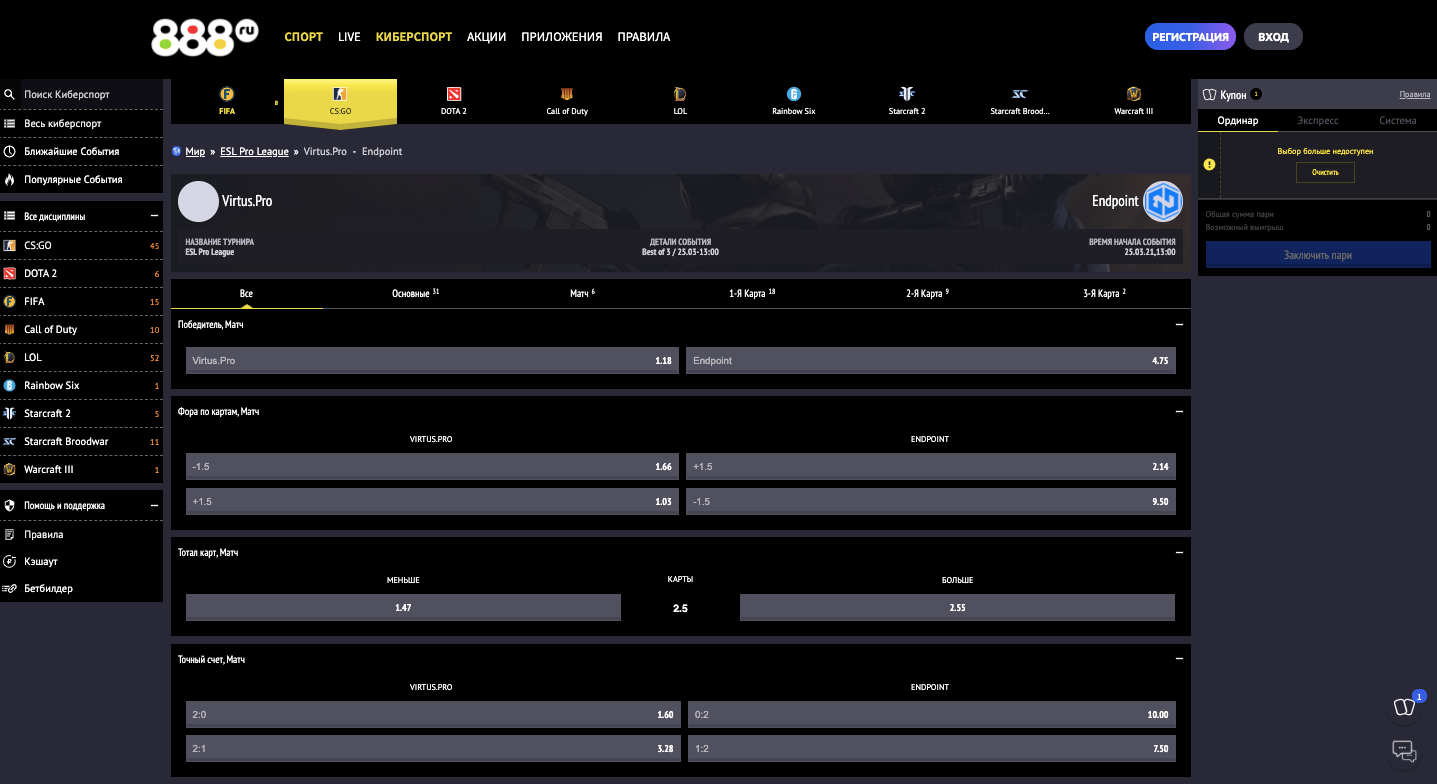Click the Warcraft III icon in sidebar
Screen dimensions: 1437x784
10,469
